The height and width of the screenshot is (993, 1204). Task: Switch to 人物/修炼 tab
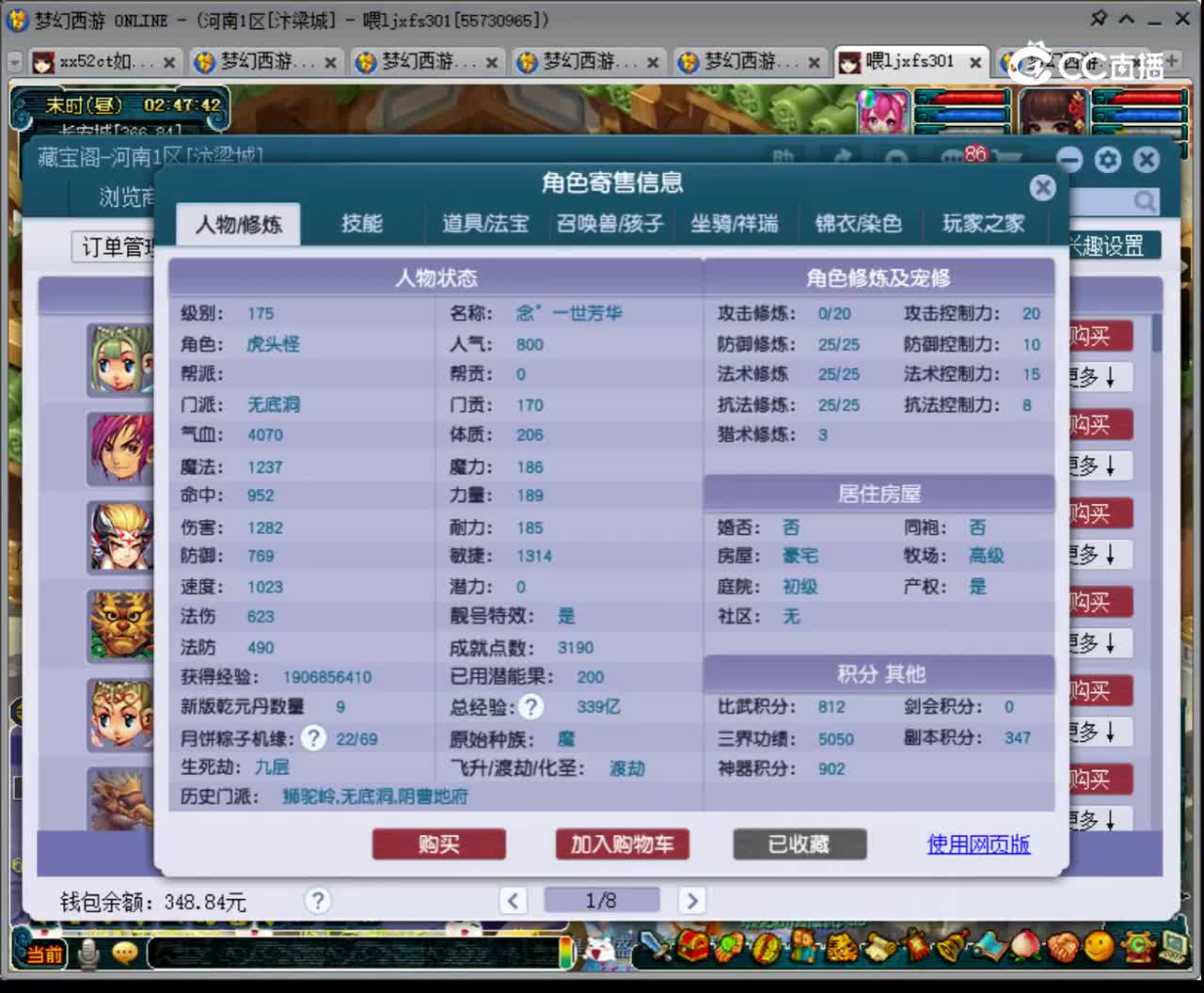(x=238, y=224)
